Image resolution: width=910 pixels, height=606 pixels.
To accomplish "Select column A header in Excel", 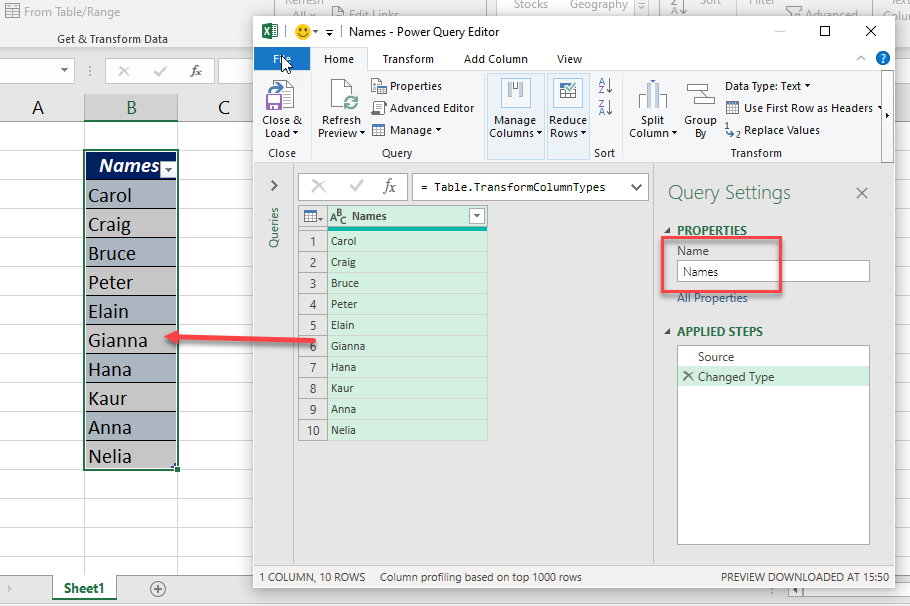I will [x=38, y=107].
